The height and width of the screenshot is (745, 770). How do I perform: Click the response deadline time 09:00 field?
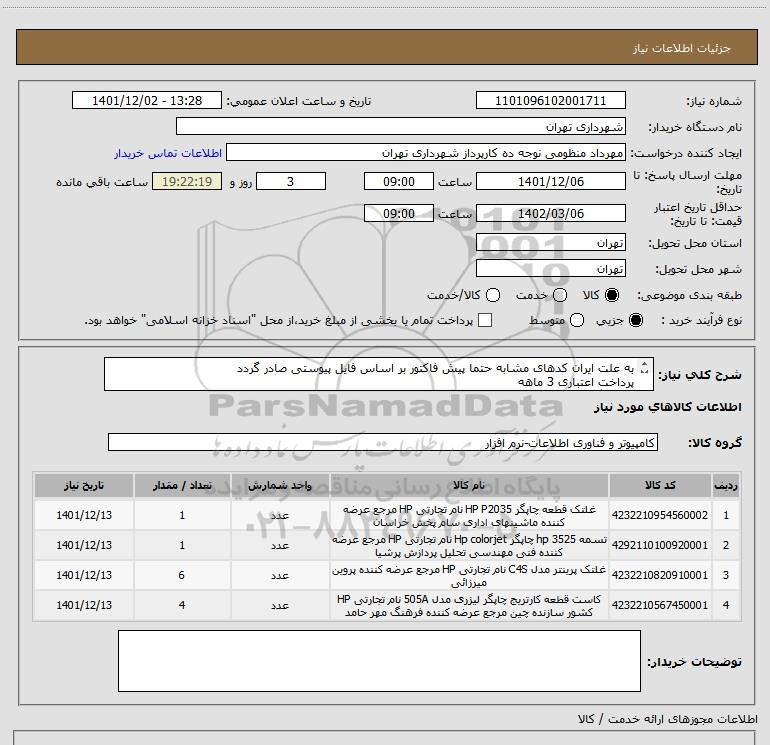coord(399,181)
